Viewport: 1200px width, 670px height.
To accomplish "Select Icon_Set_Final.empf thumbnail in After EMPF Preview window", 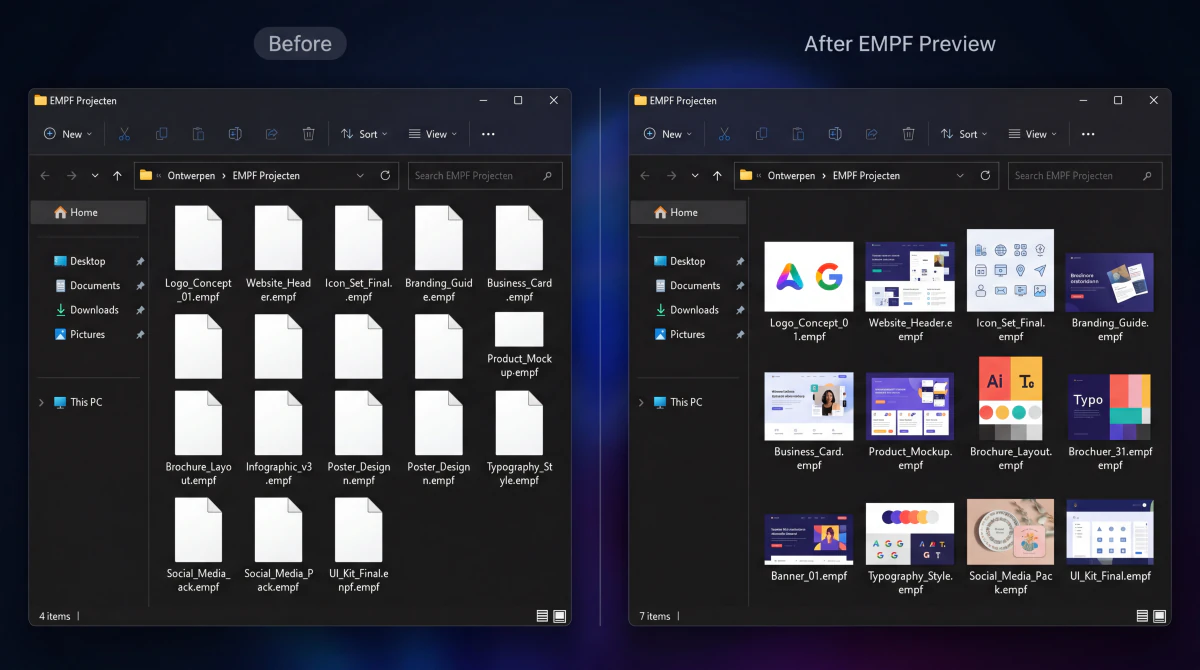I will click(x=1010, y=270).
